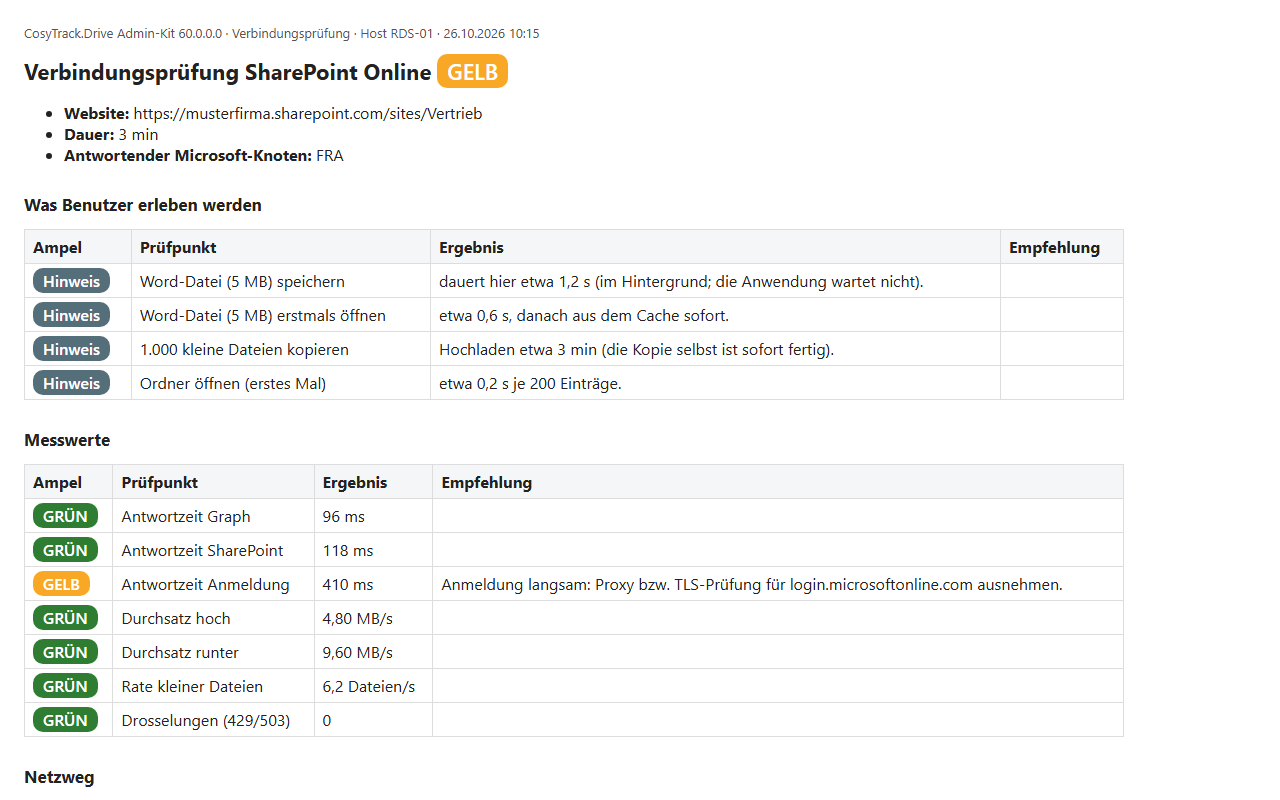The image size is (1280, 800).
Task: Select 'Word-Datei (5 MB) speichern' cell
Action: pyautogui.click(x=280, y=281)
